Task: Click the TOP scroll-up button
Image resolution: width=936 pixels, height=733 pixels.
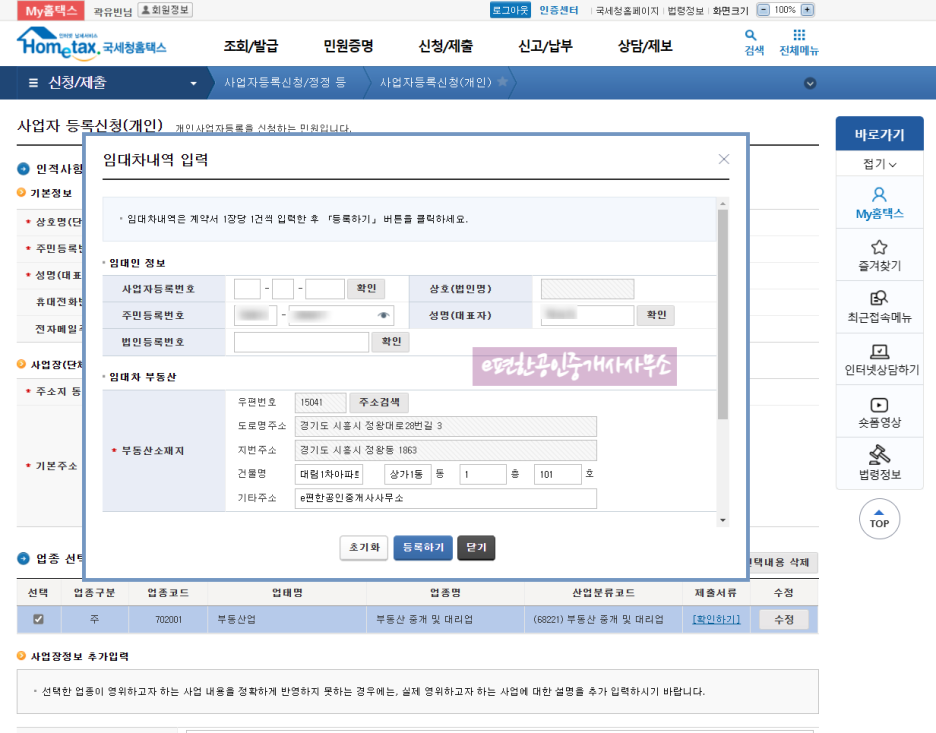Action: coord(879,518)
